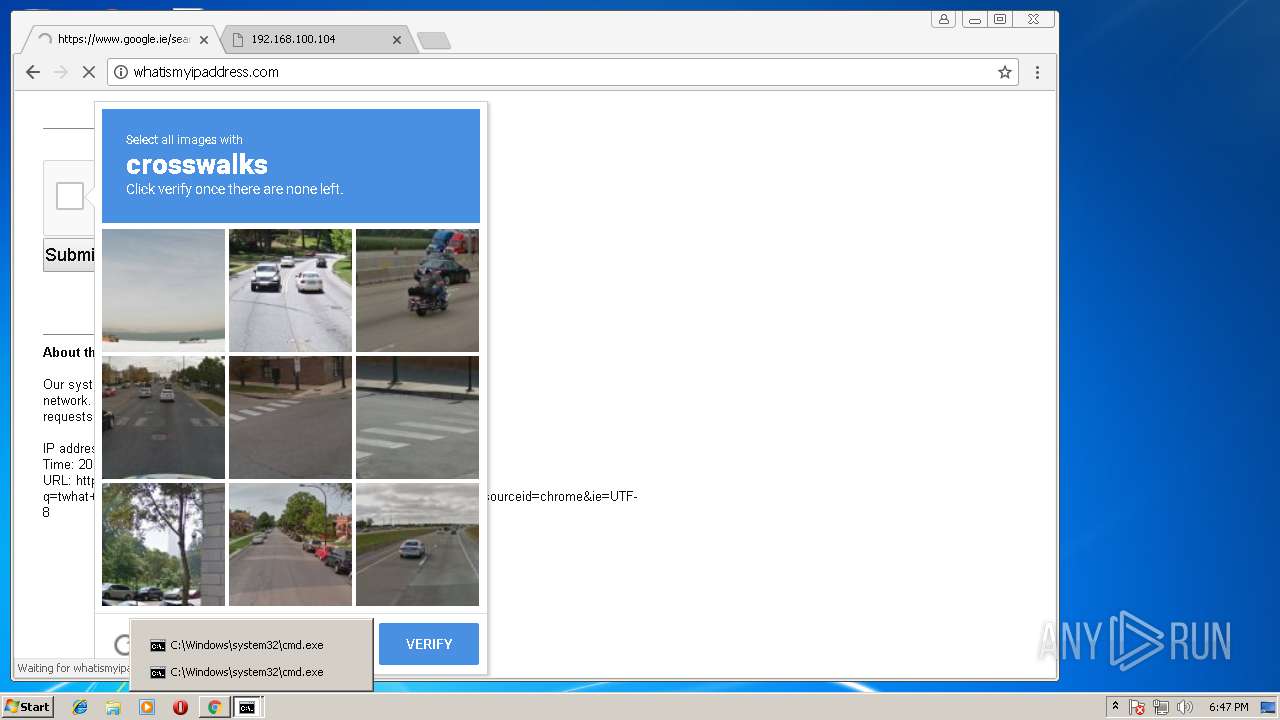Select the top-left sky image tile

163,290
